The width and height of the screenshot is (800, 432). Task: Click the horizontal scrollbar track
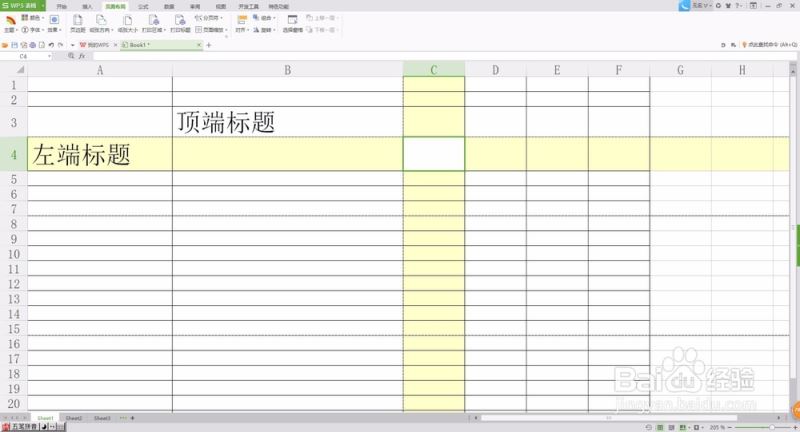coord(628,418)
